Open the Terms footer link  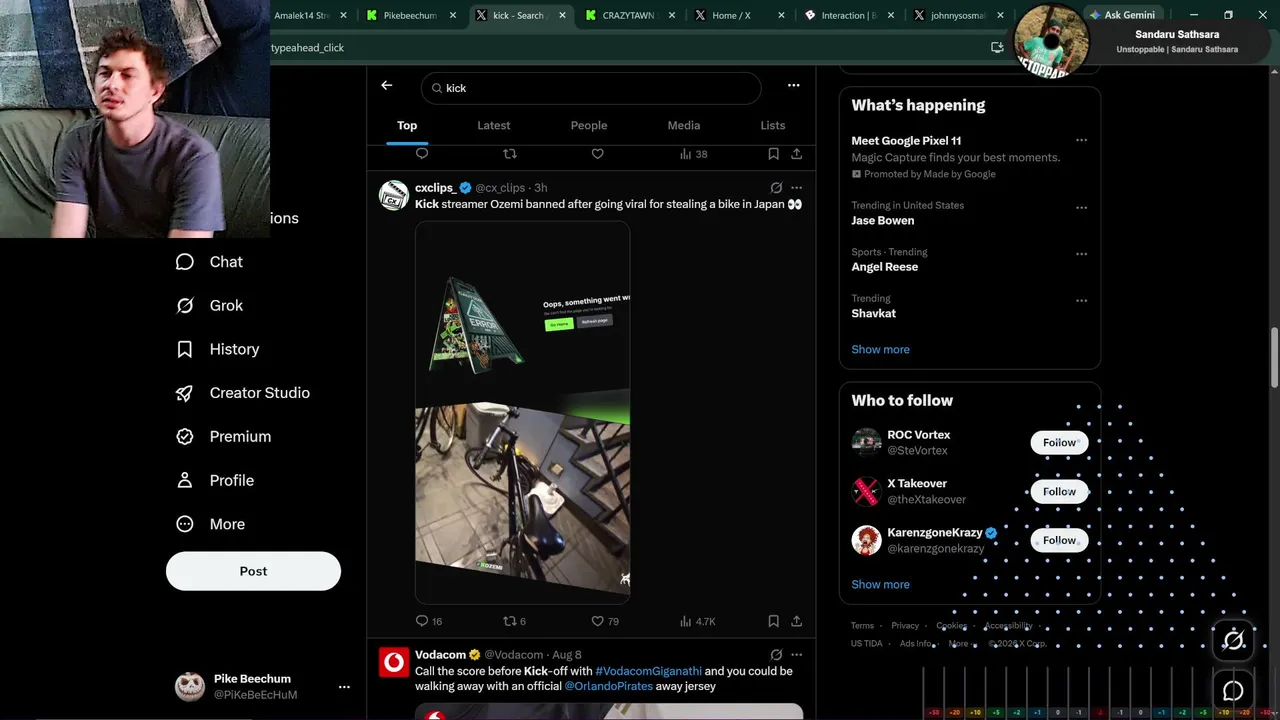click(x=862, y=626)
